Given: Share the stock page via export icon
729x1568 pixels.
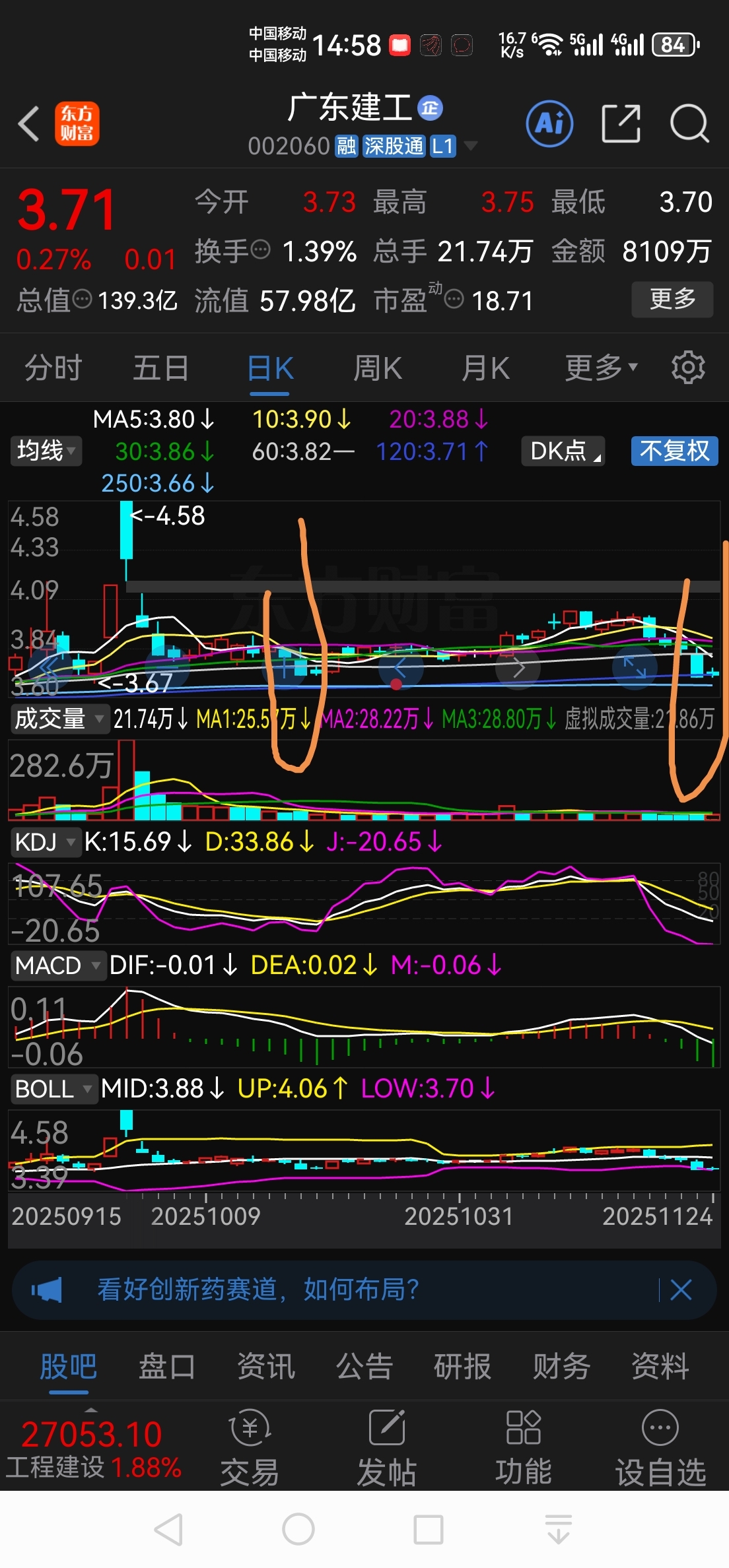Looking at the screenshot, I should [x=621, y=123].
